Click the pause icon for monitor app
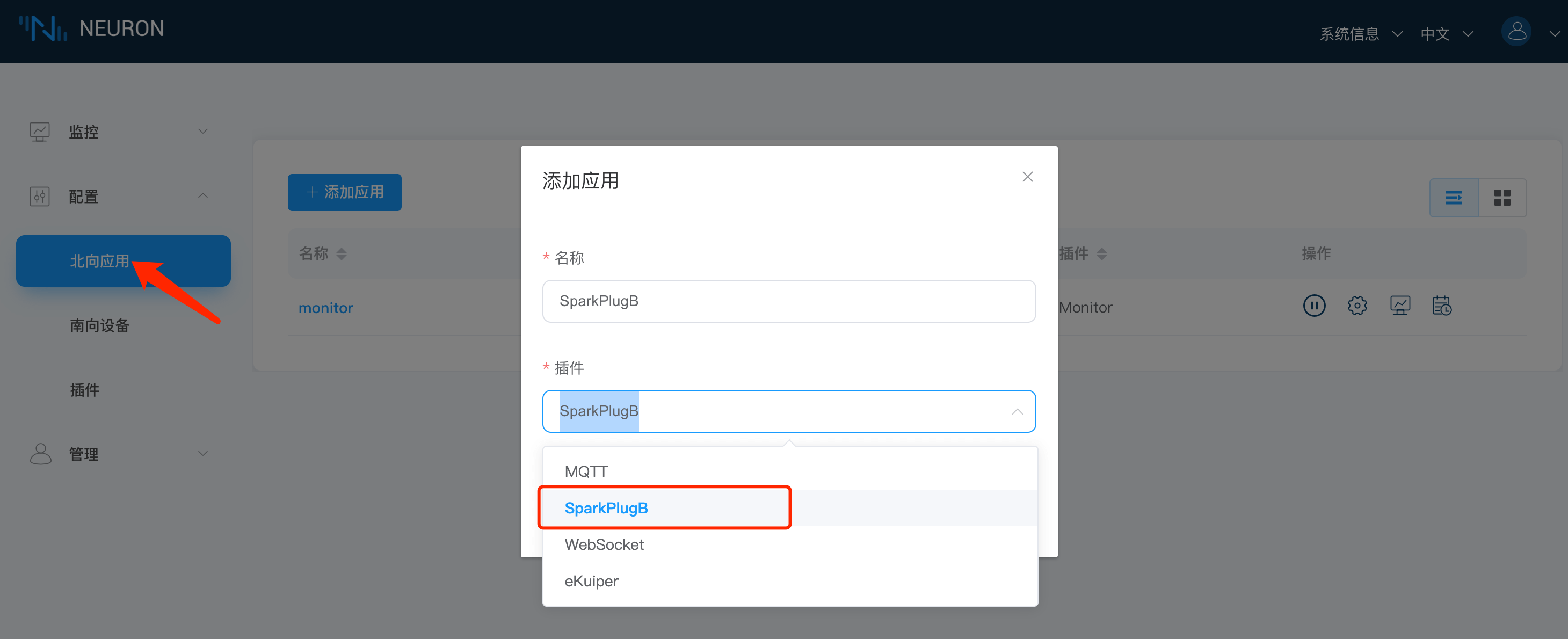1568x639 pixels. coord(1313,306)
